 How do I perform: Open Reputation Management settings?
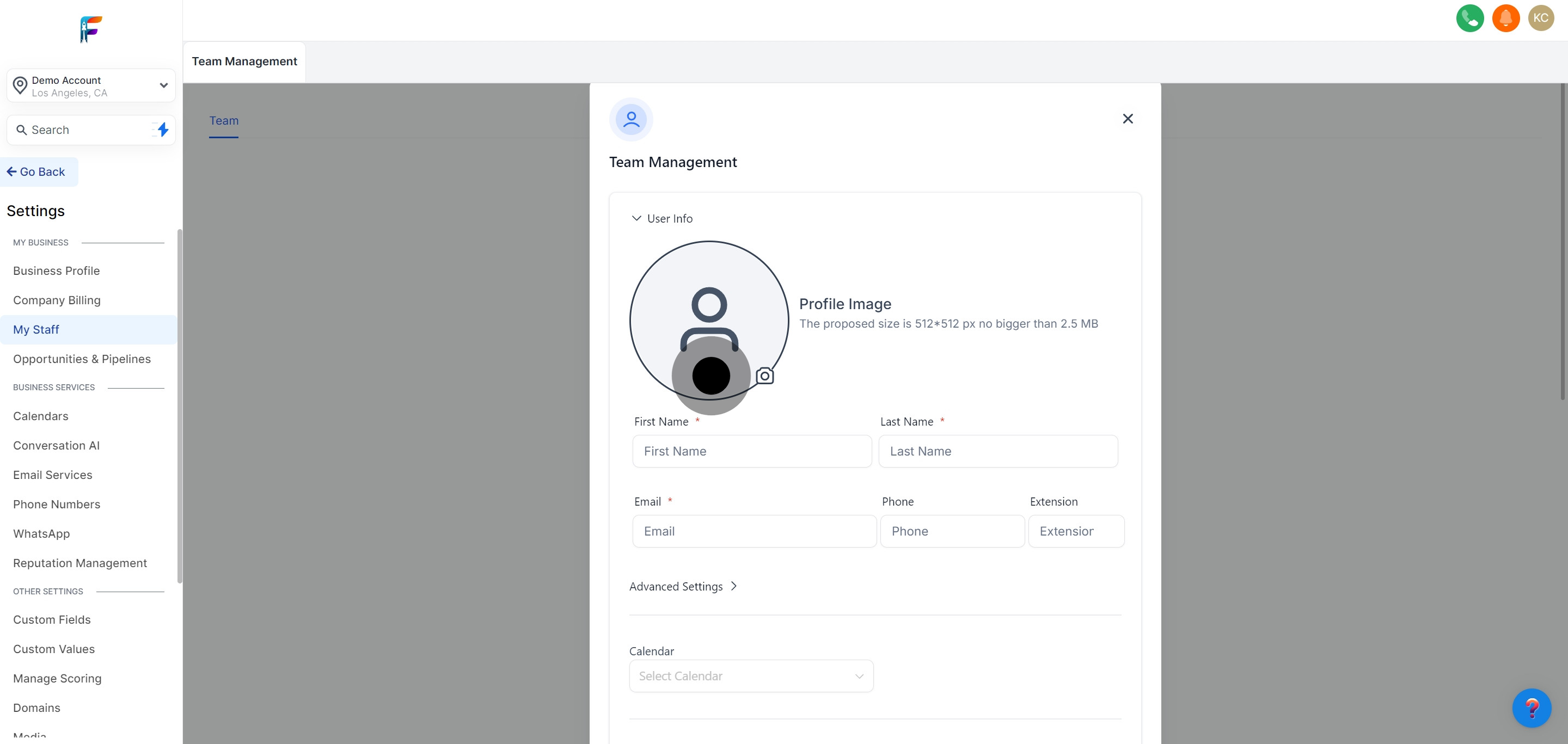[79, 563]
